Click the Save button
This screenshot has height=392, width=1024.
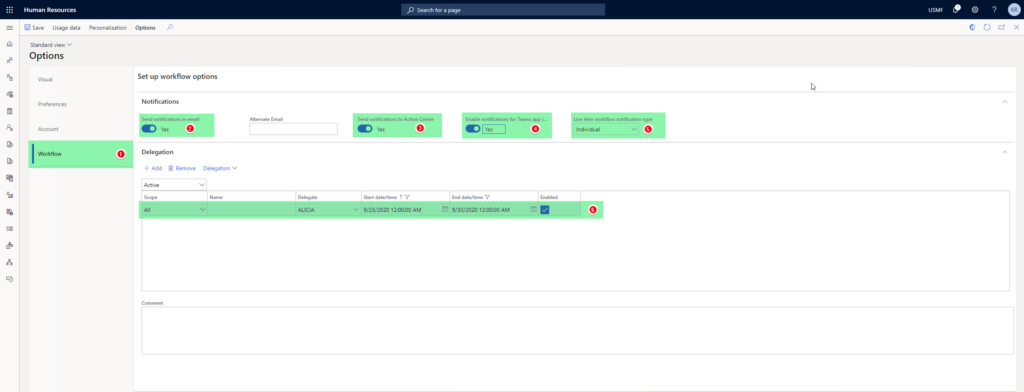pyautogui.click(x=34, y=27)
